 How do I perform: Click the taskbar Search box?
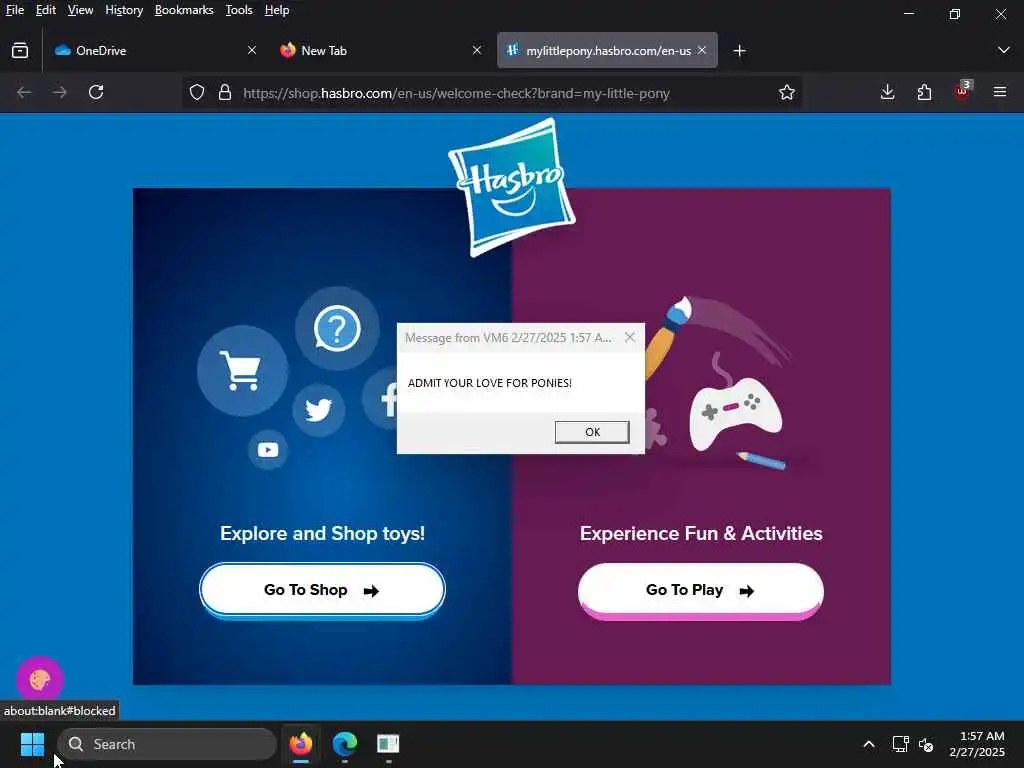click(167, 744)
